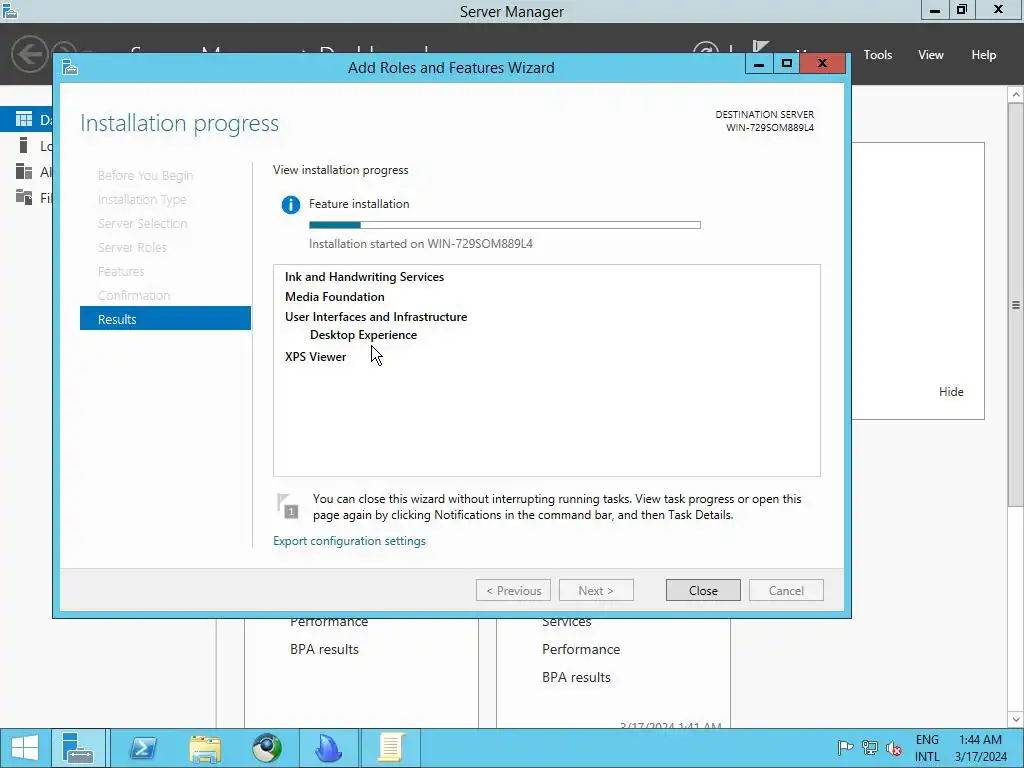
Task: Select the Desktop Experience entry
Action: [x=364, y=334]
